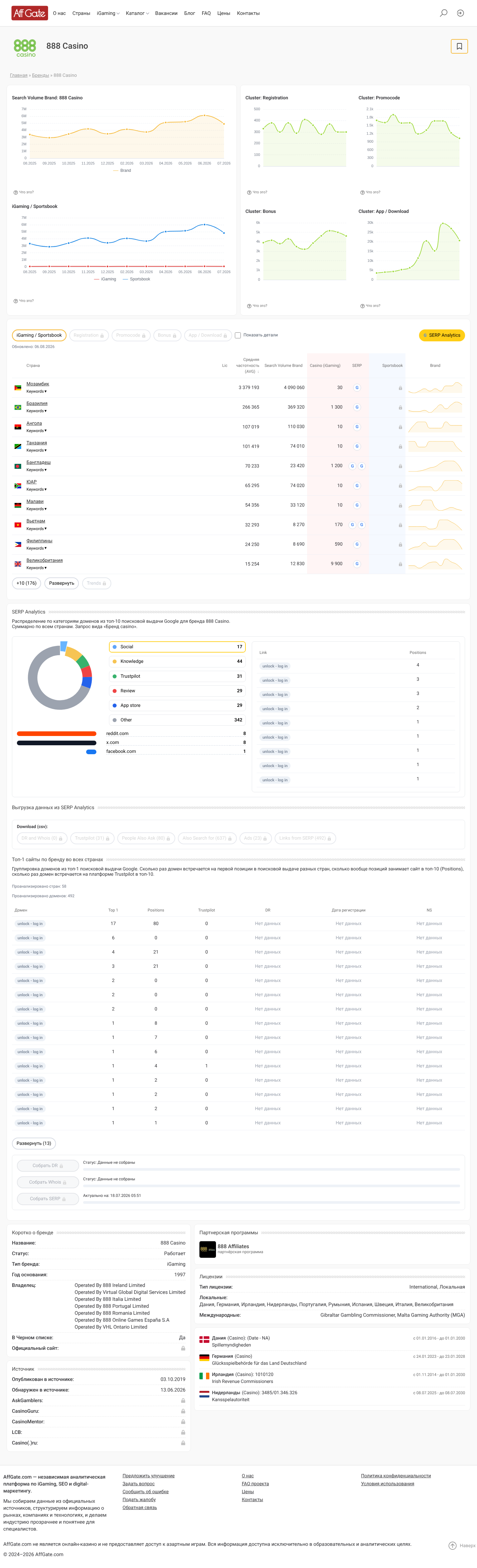Open the Бренды breadcrumb link

tap(40, 75)
